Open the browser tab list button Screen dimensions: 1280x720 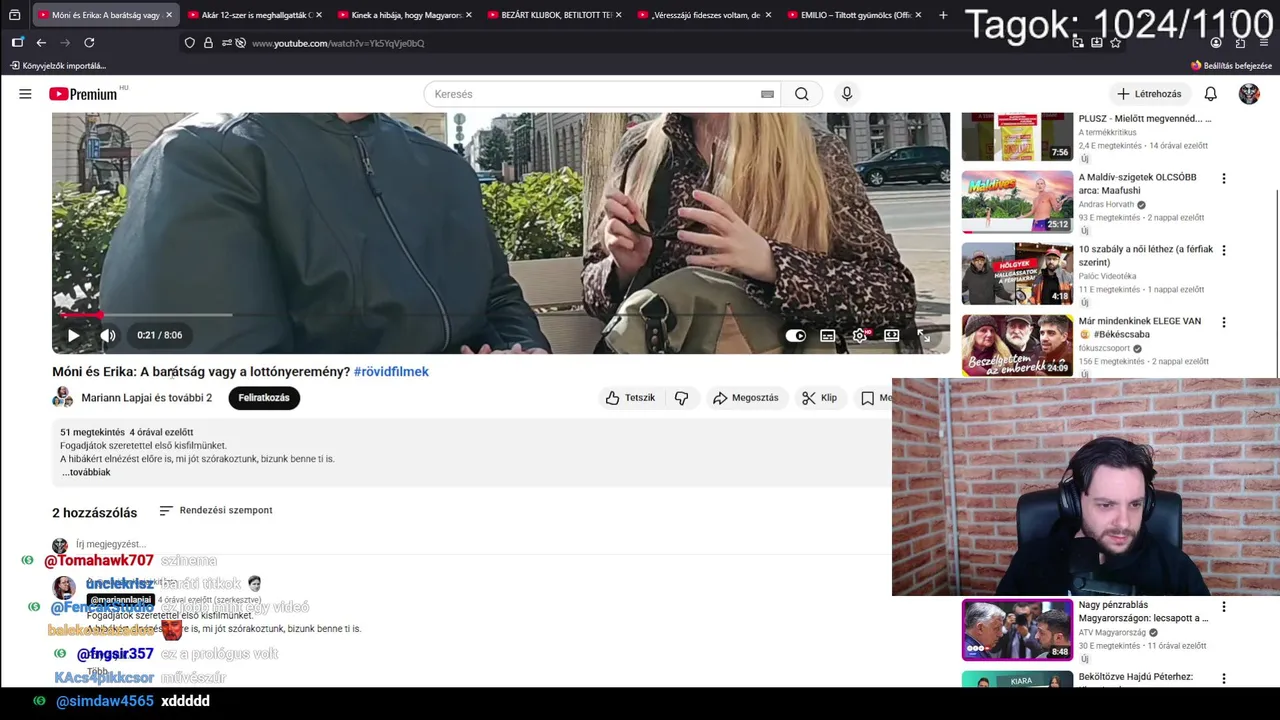[14, 15]
